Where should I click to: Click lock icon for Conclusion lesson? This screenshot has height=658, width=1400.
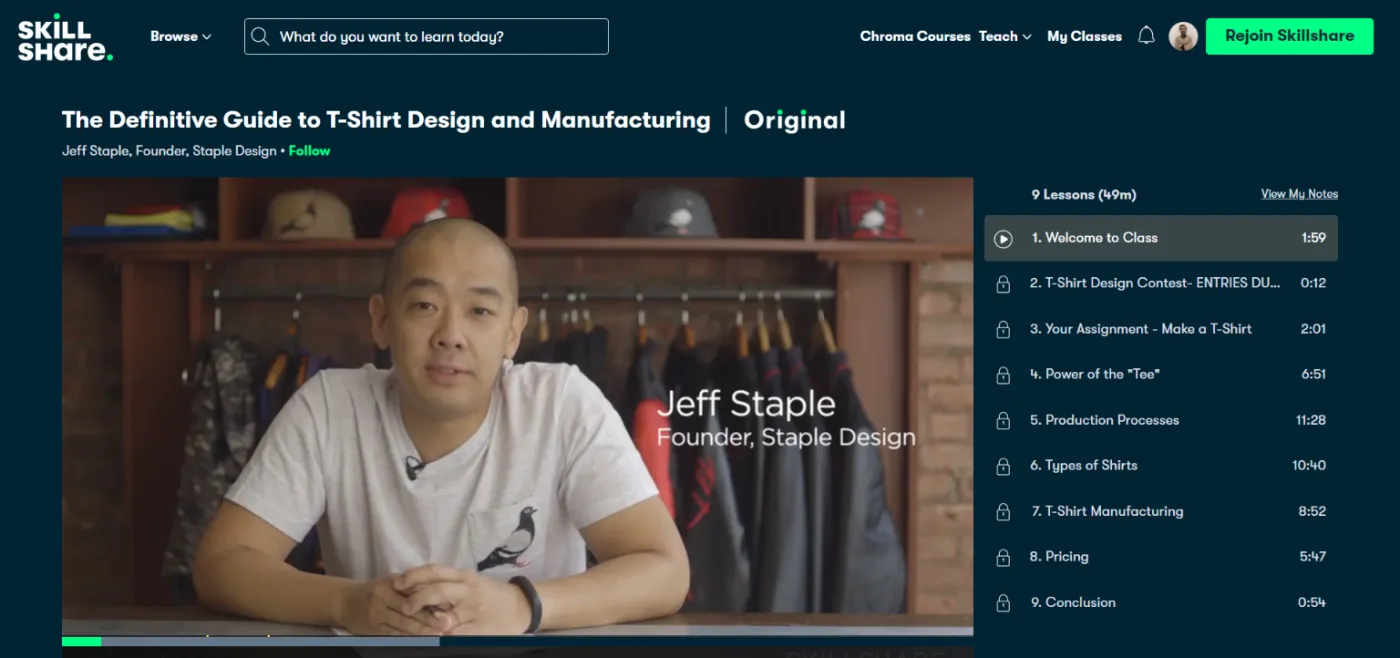[1003, 603]
